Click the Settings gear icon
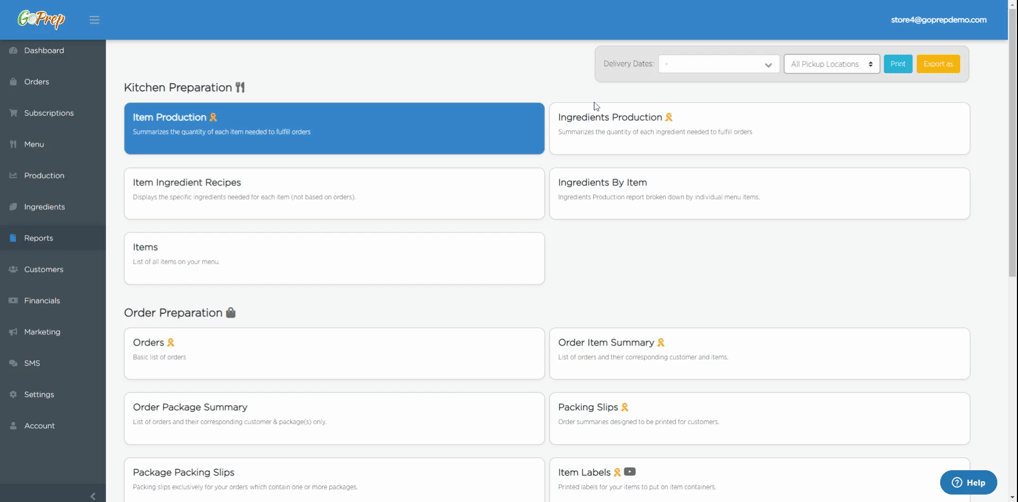This screenshot has width=1018, height=502. coord(13,394)
